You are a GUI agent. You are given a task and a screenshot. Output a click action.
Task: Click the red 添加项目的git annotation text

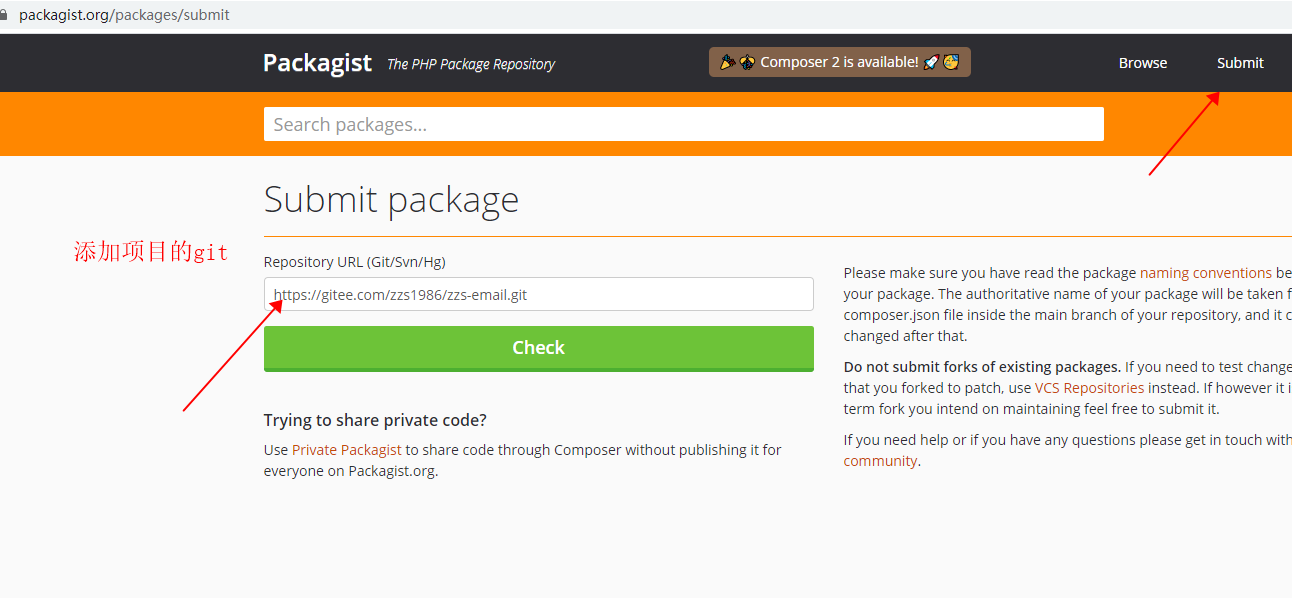(x=151, y=252)
